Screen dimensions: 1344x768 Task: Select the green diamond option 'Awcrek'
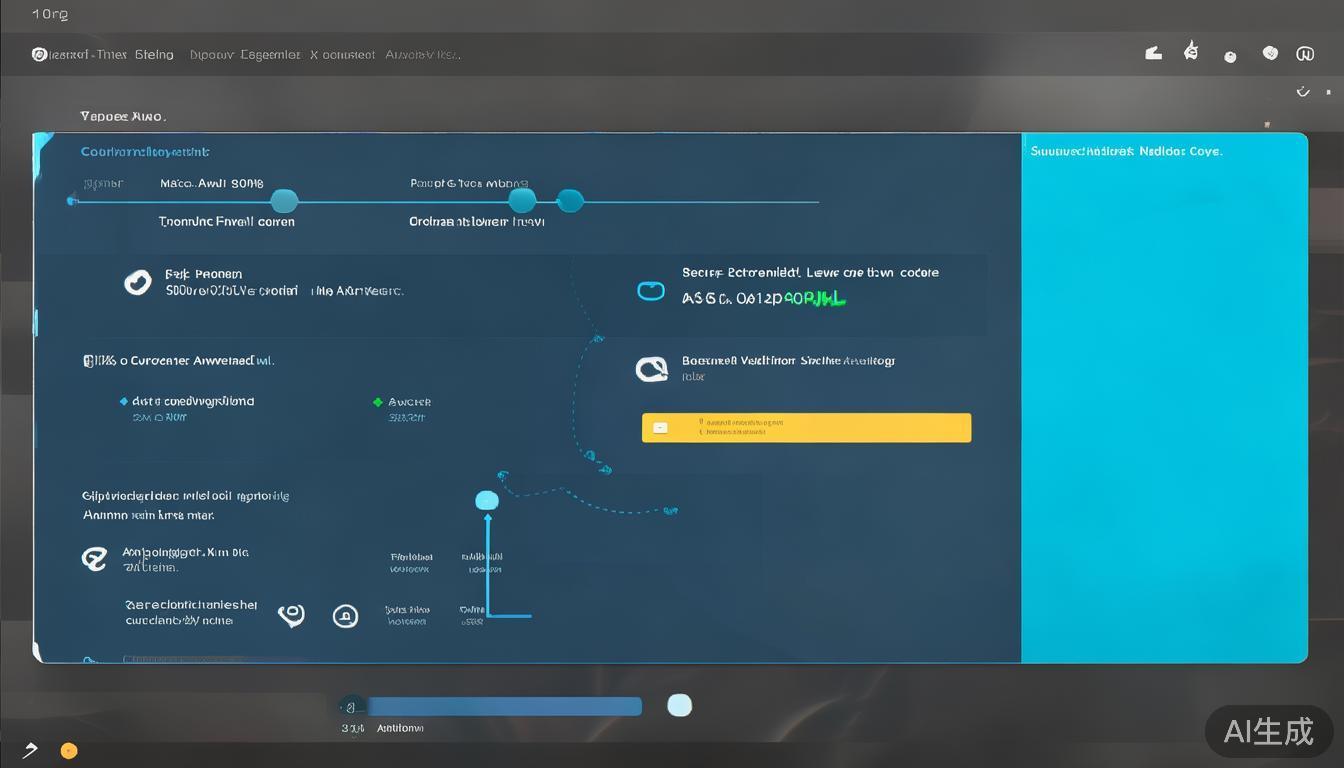pyautogui.click(x=377, y=402)
